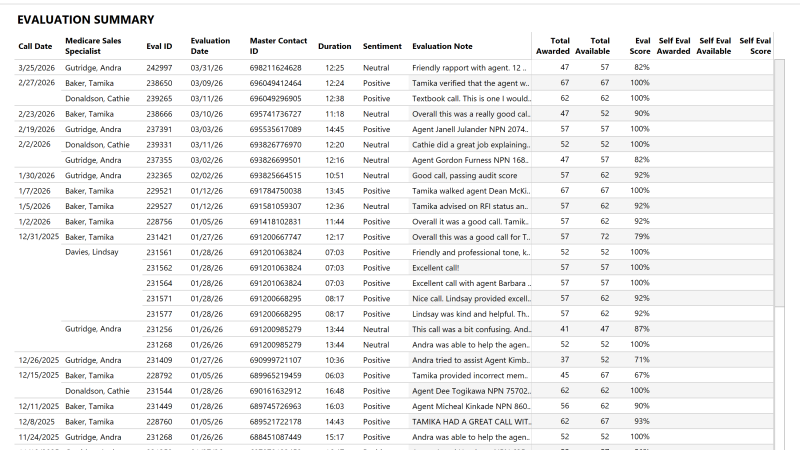Screen dimensions: 800x450
Task: Sort table by Call Date column header
Action: coord(35,46)
